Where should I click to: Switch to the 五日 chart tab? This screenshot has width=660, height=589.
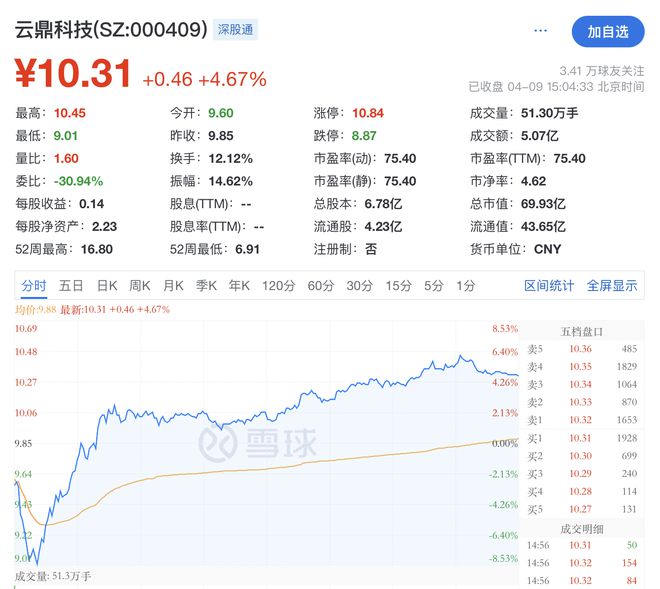point(71,286)
